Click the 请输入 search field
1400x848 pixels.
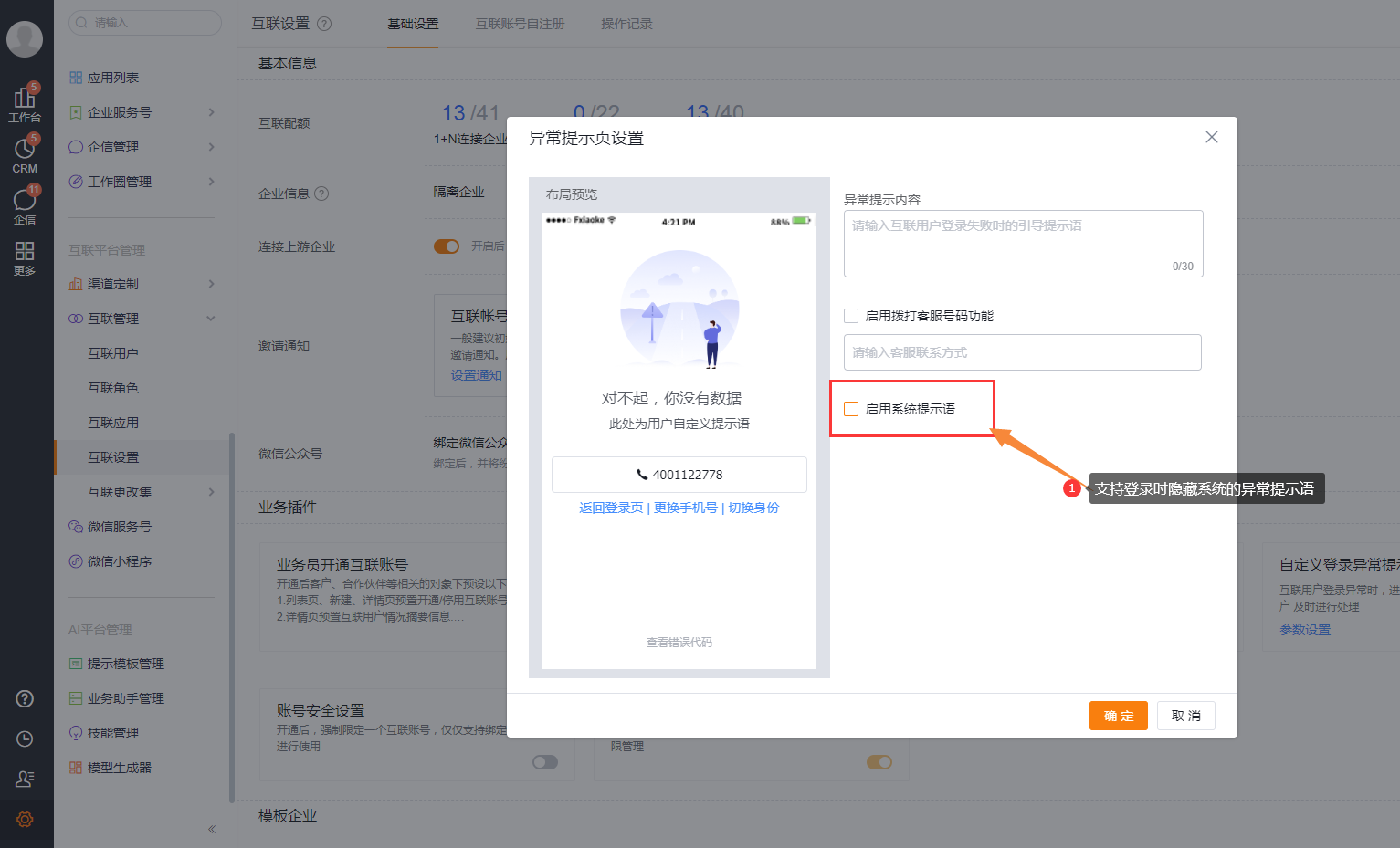click(143, 23)
